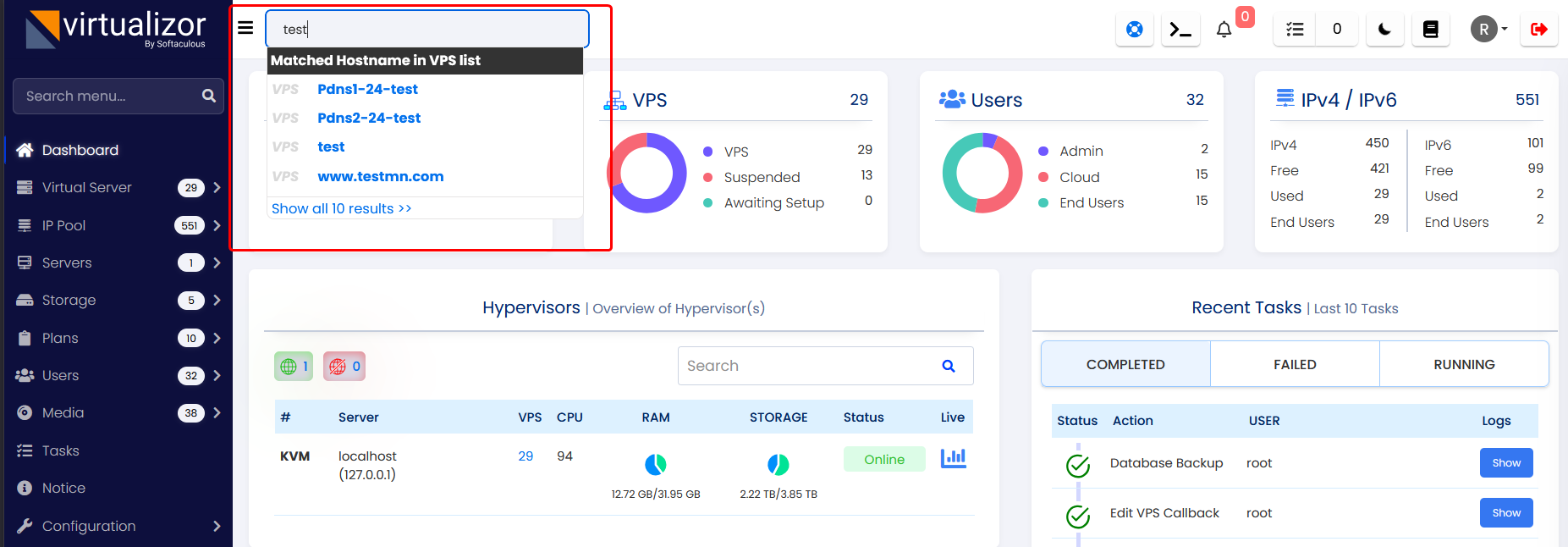
Task: Open the notifications bell
Action: [1224, 30]
